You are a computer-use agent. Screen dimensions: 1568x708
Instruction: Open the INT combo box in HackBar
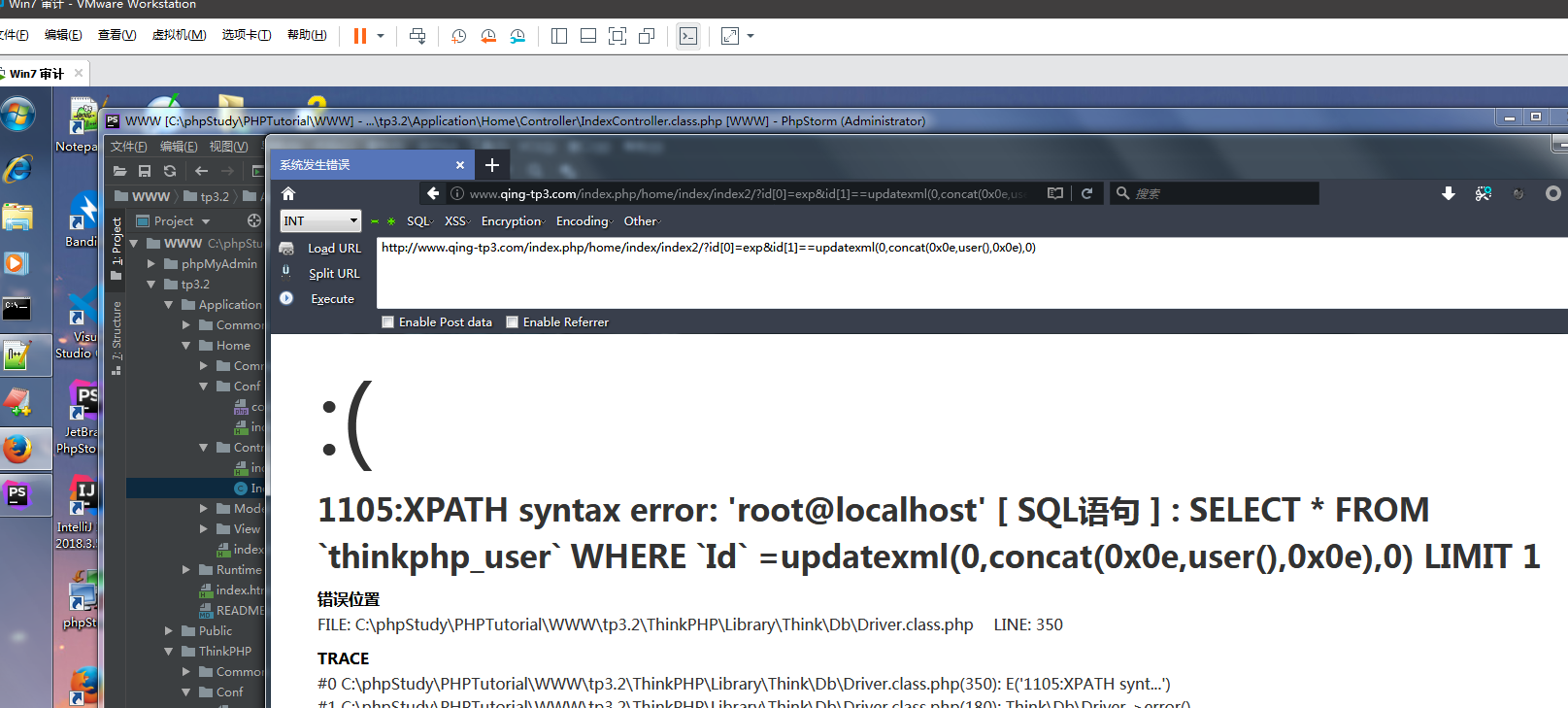(x=320, y=220)
